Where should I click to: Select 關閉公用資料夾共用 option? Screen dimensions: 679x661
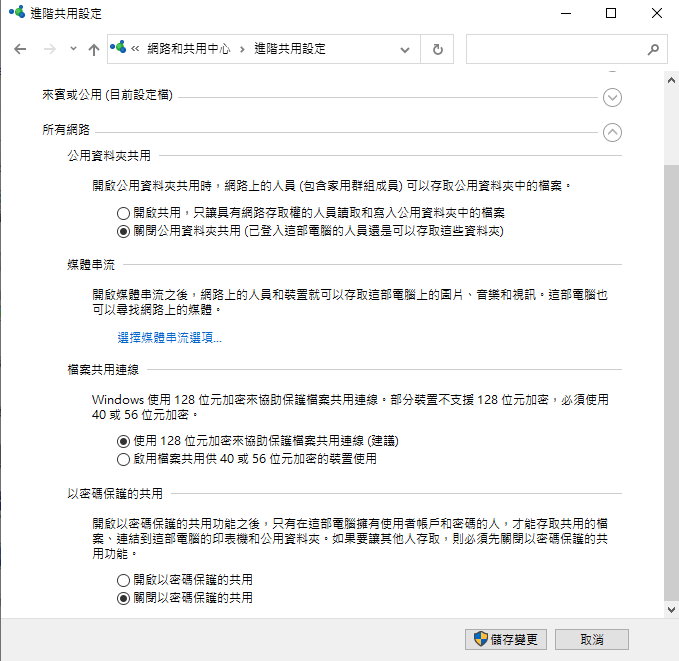coord(123,231)
